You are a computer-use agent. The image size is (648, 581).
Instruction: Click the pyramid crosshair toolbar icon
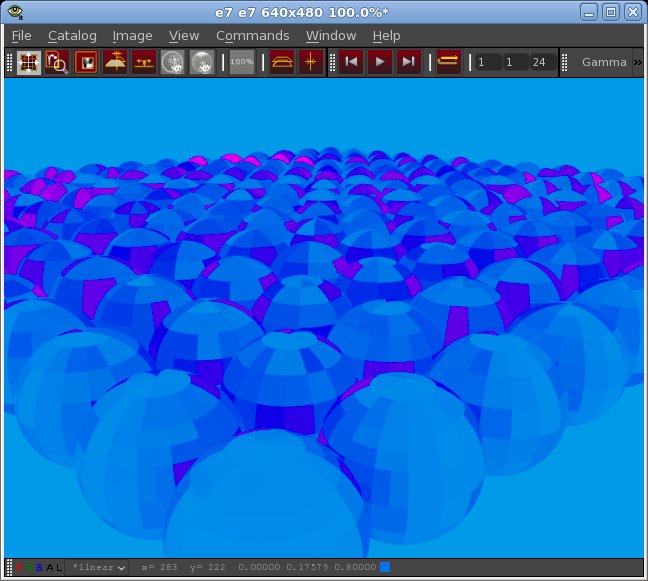coord(115,62)
